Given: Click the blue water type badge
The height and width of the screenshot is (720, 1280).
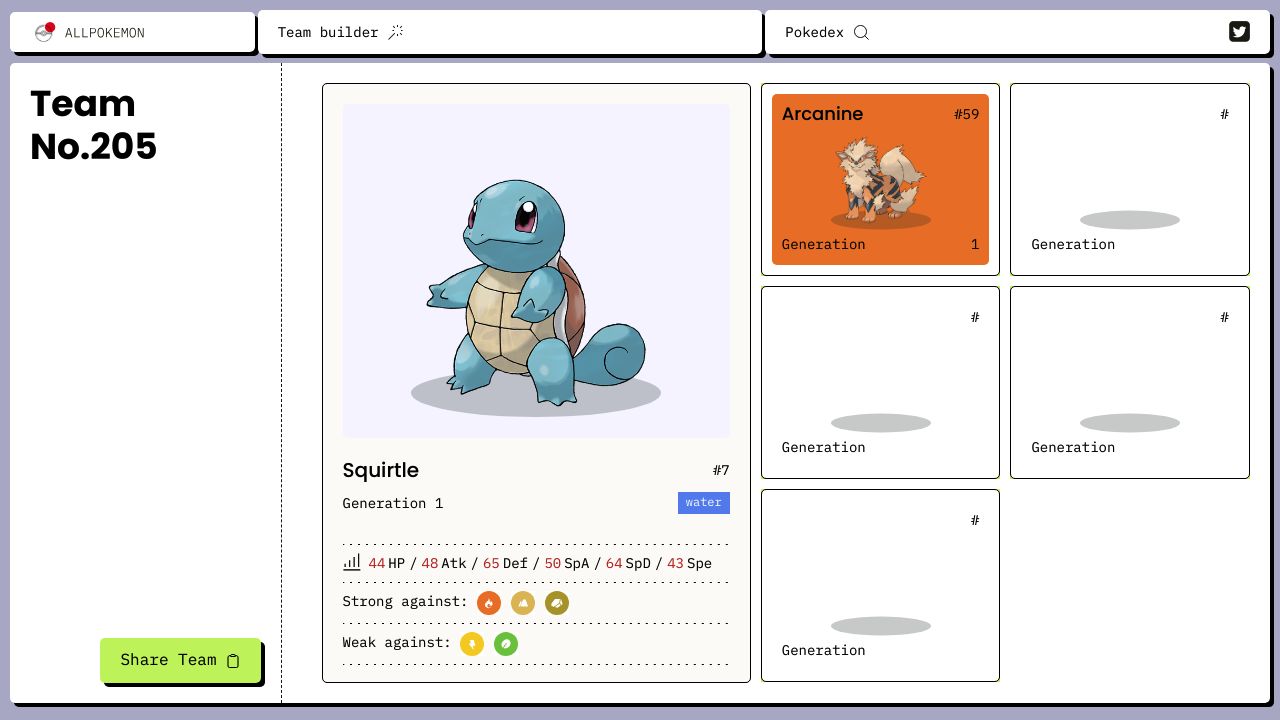Looking at the screenshot, I should (x=703, y=503).
